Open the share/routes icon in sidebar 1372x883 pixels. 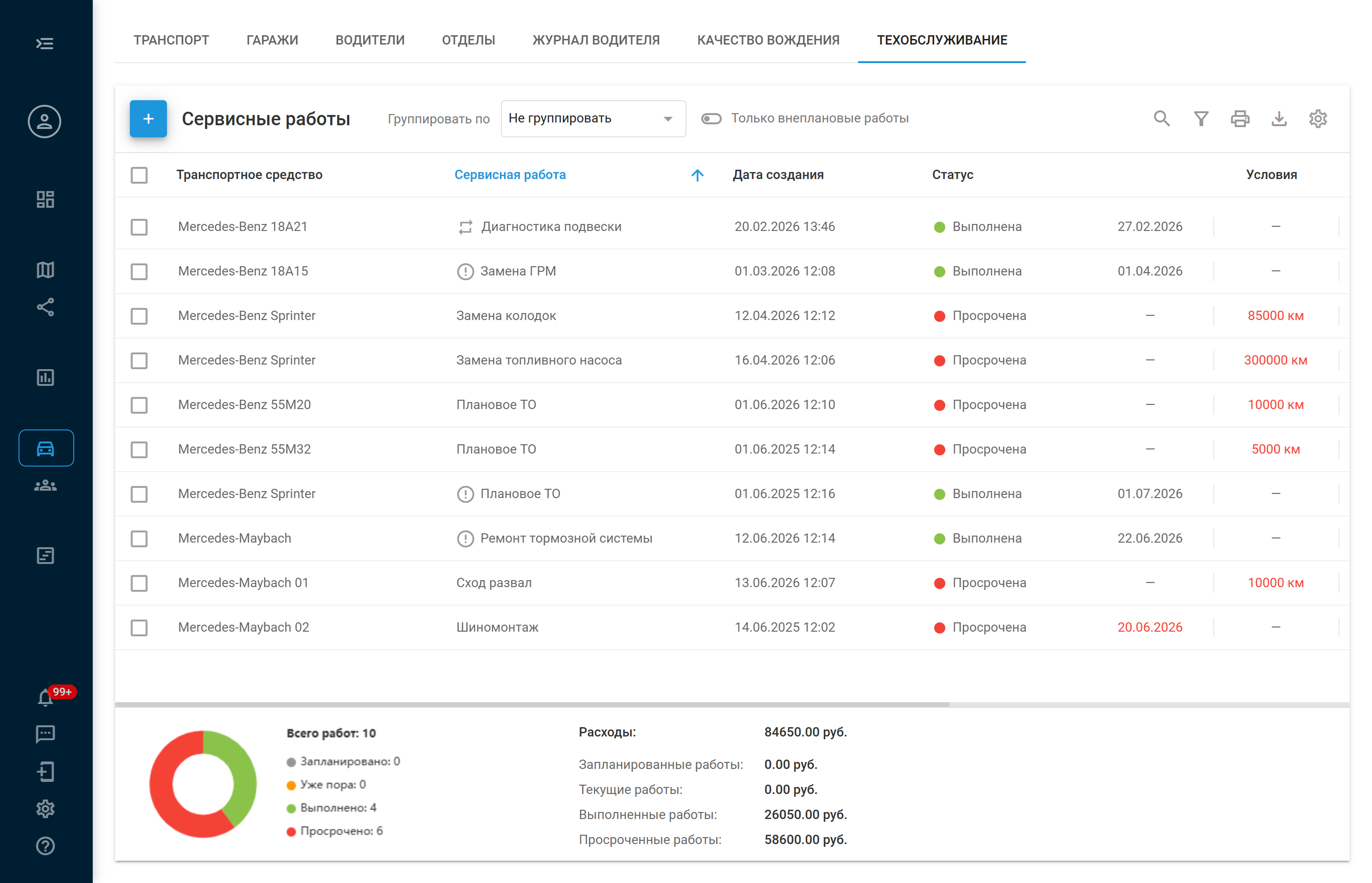click(x=45, y=307)
